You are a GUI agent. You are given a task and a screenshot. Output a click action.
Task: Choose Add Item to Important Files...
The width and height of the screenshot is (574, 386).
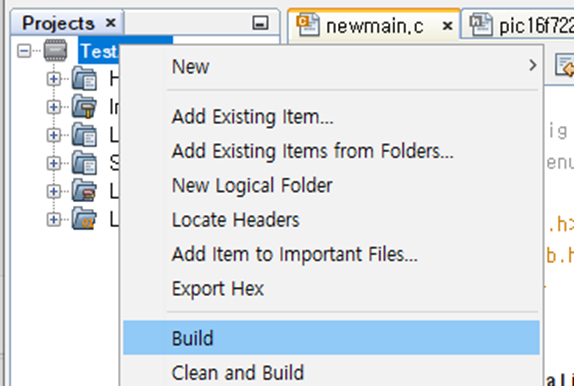[331, 254]
